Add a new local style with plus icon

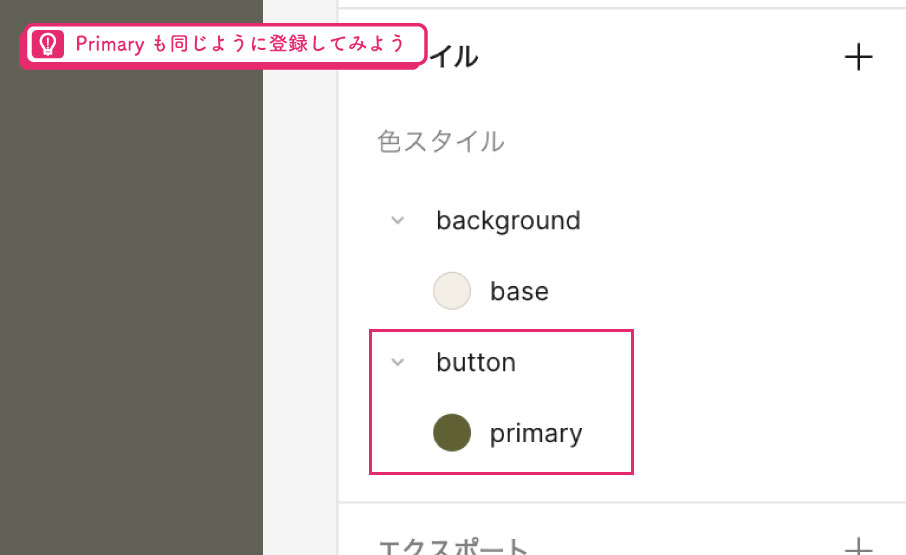pos(858,57)
